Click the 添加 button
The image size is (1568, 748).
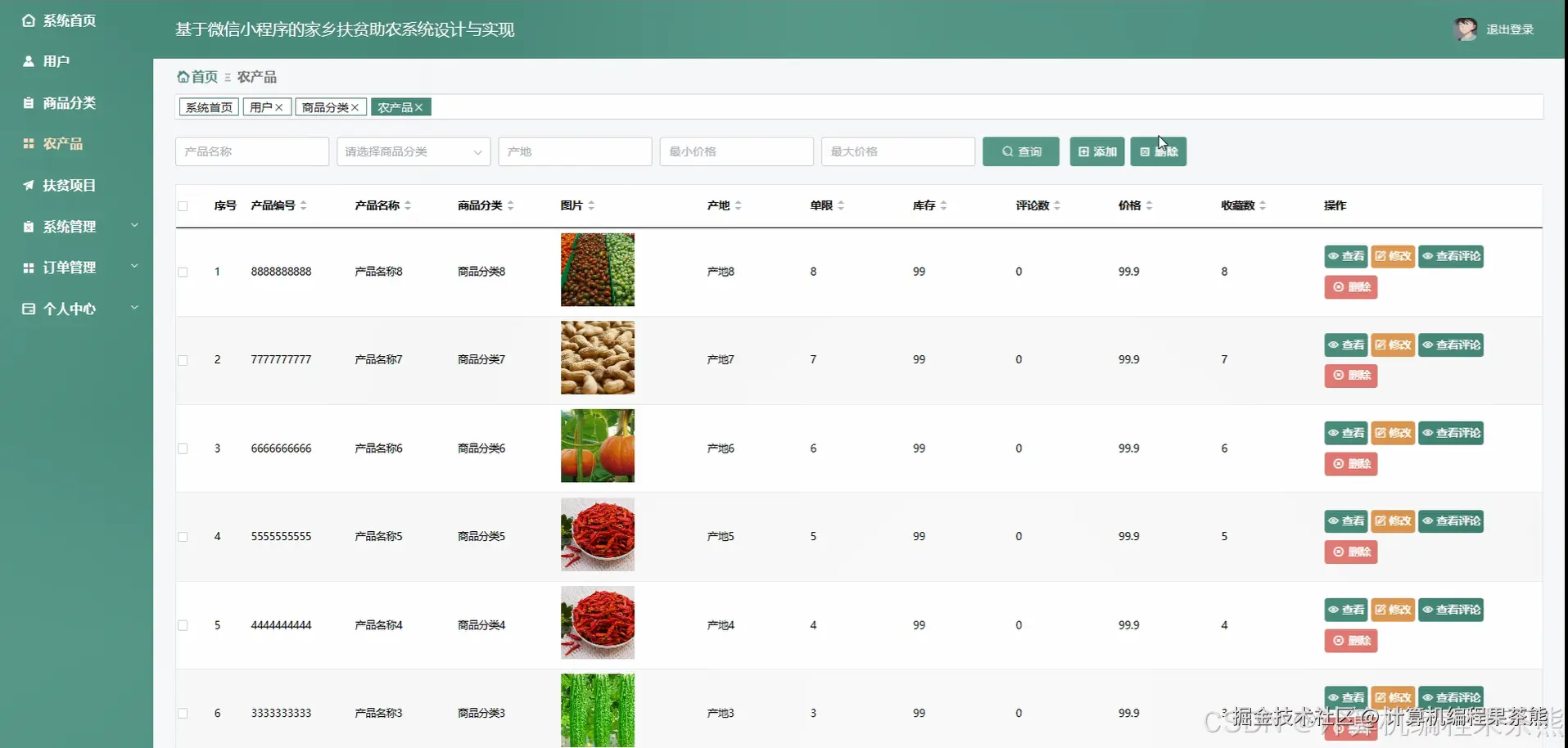click(1097, 151)
